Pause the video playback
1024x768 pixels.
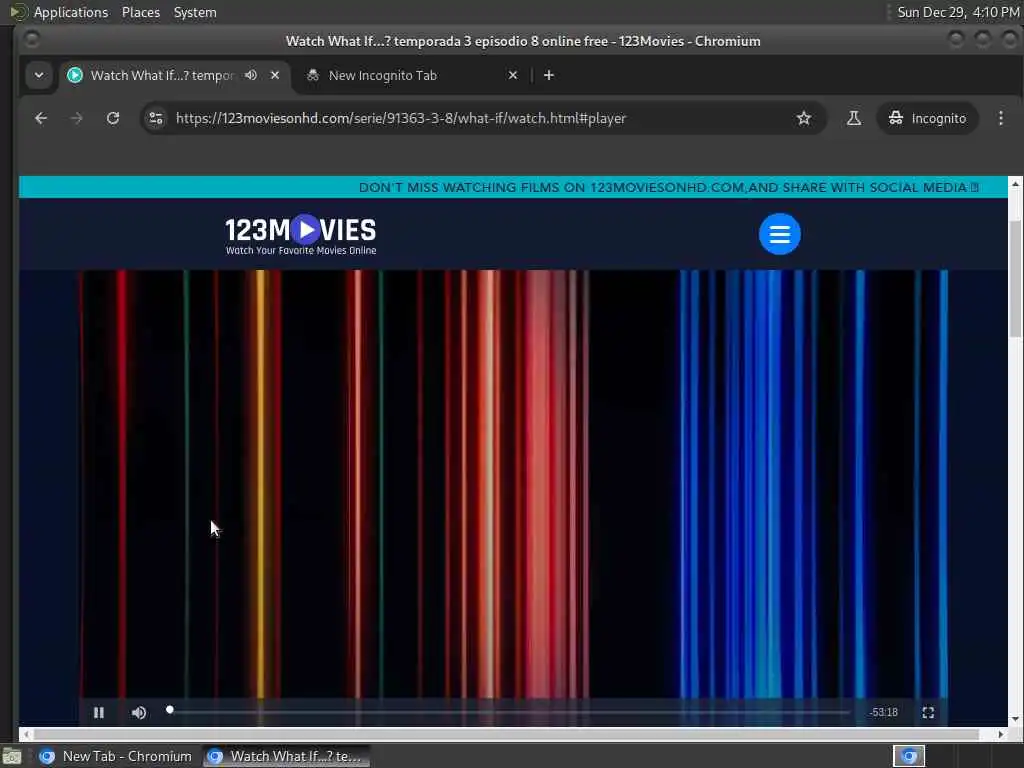point(99,712)
